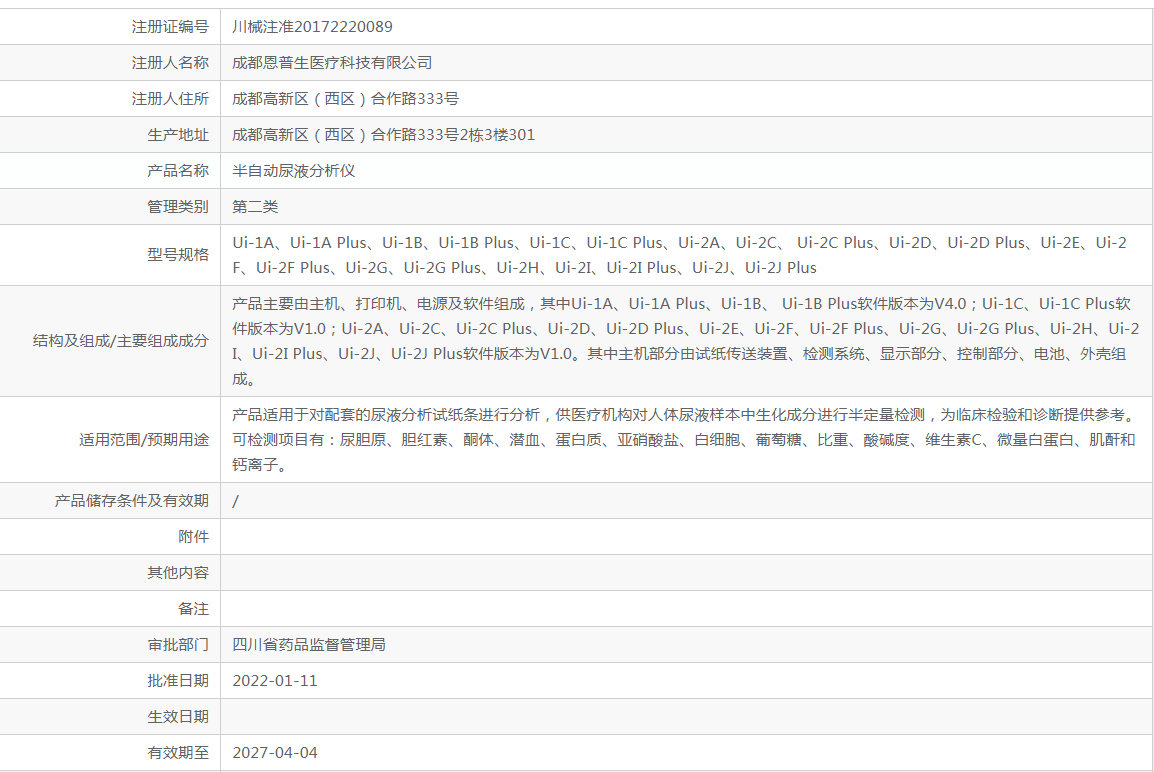Select product name 半自动尿液分析仪
The image size is (1154, 772).
tap(294, 171)
